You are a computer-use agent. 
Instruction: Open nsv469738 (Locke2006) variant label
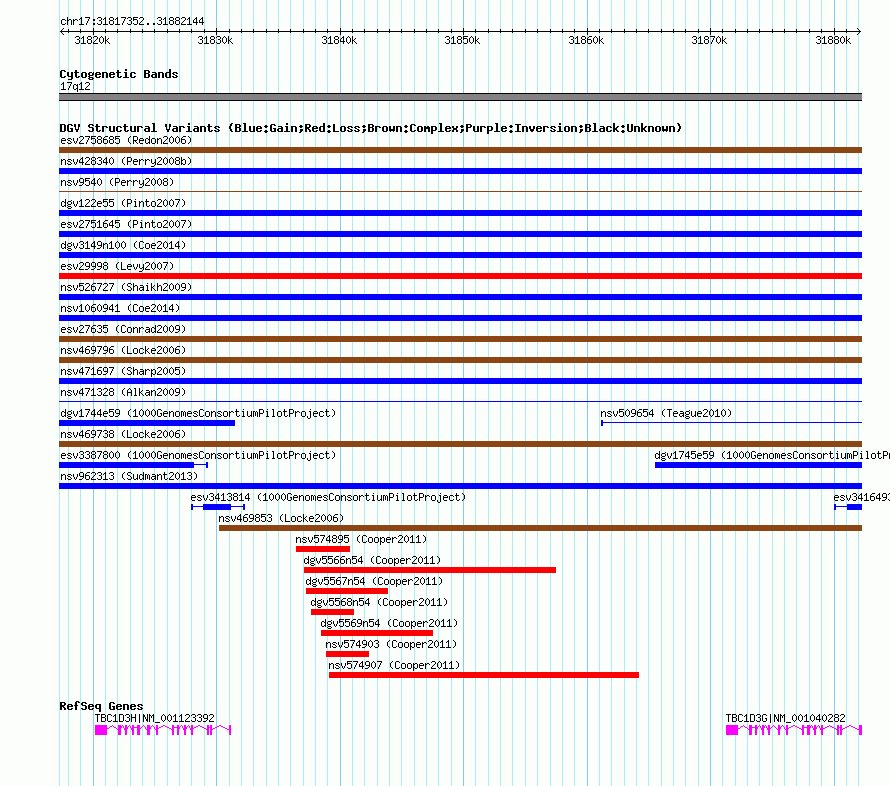click(x=123, y=434)
